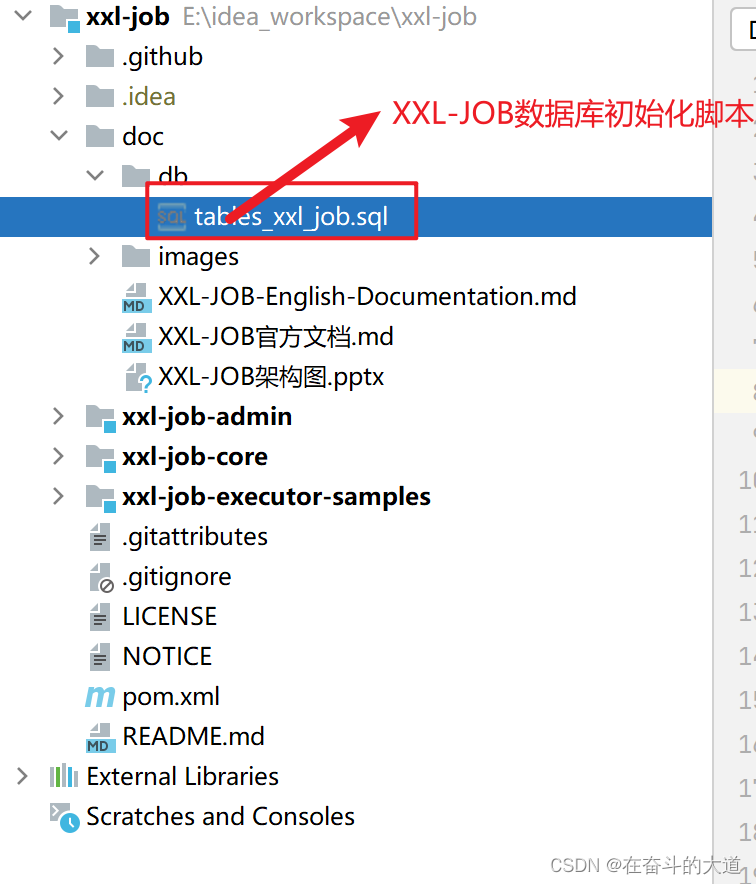Collapse the xxl-job root project node
The width and height of the screenshot is (756, 884).
click(x=23, y=16)
